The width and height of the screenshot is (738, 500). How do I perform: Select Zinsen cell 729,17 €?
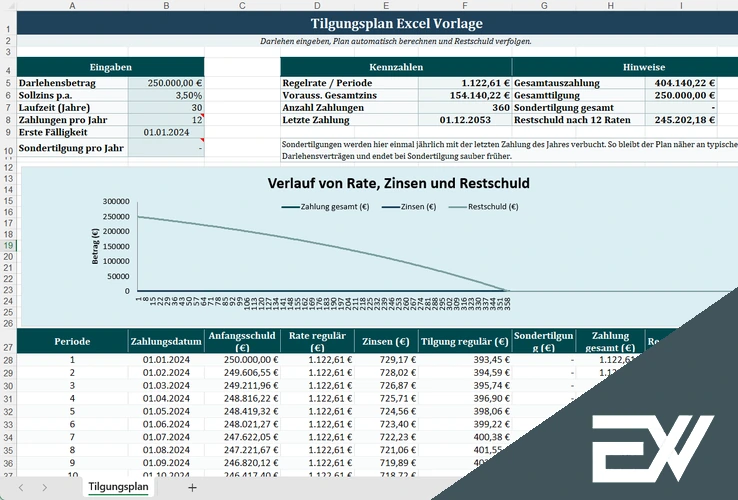[x=386, y=360]
